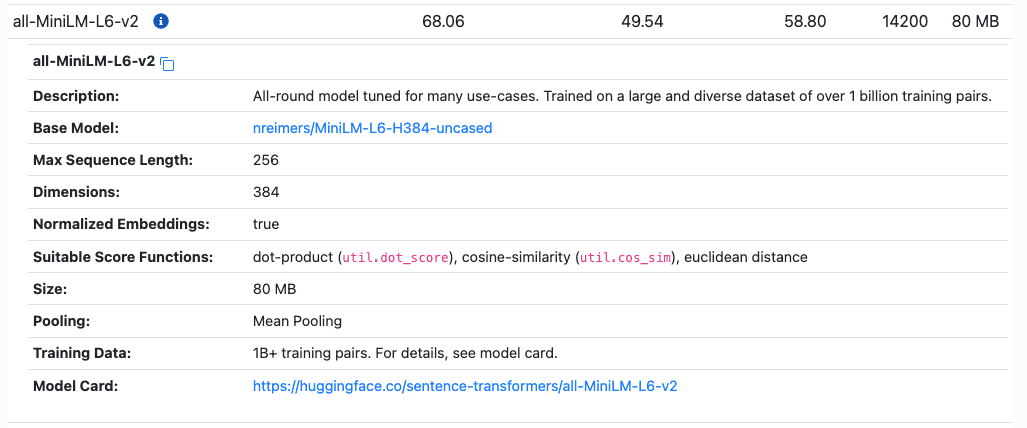Copy the model name using the copy icon

[x=168, y=65]
